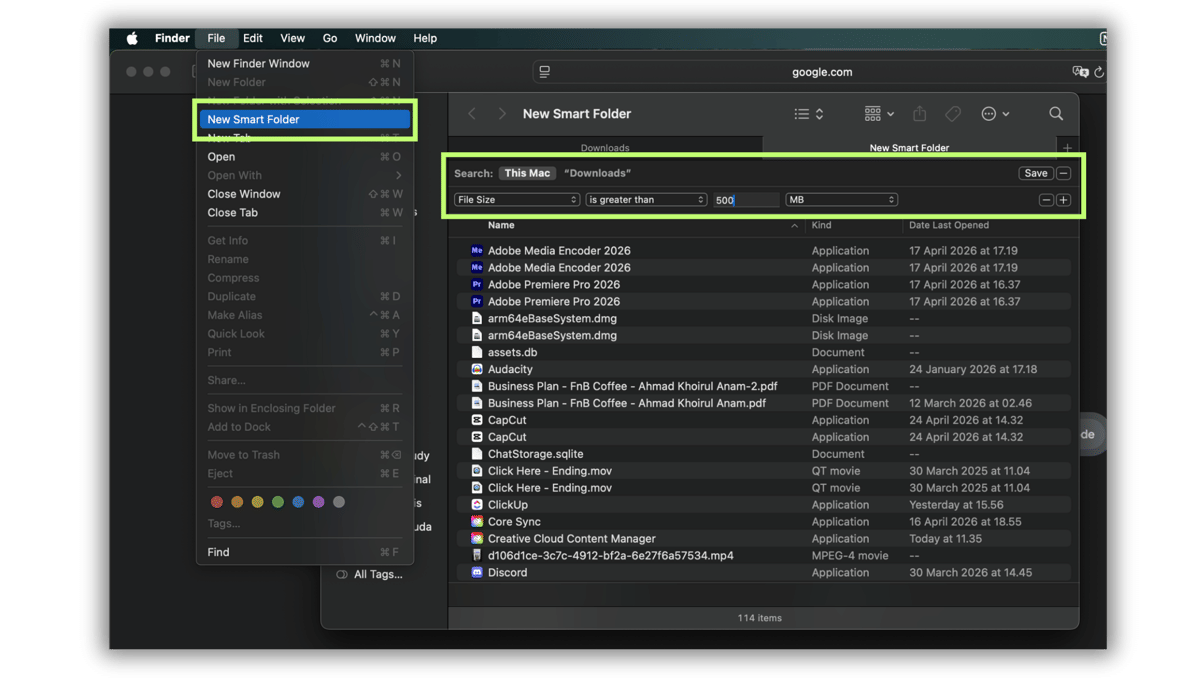This screenshot has width=1200, height=698.
Task: Click the Tags icon in the toolbar
Action: click(x=952, y=113)
